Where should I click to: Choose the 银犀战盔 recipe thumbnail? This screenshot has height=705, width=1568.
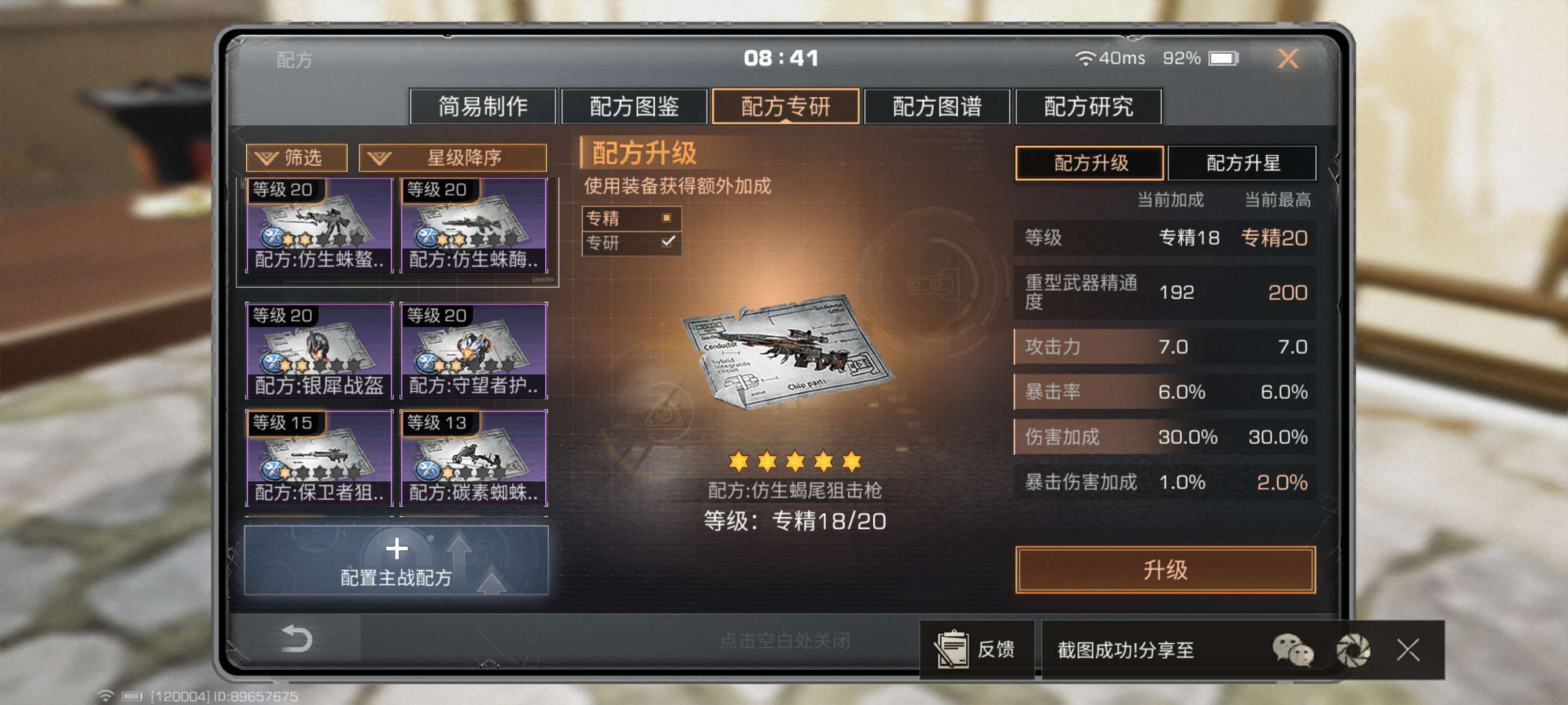click(x=319, y=351)
